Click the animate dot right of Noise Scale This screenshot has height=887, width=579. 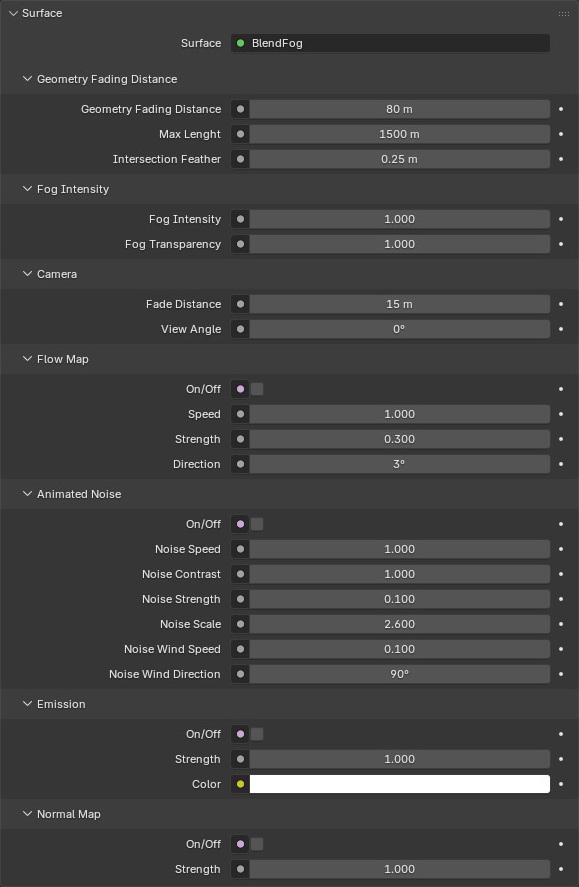[x=561, y=624]
